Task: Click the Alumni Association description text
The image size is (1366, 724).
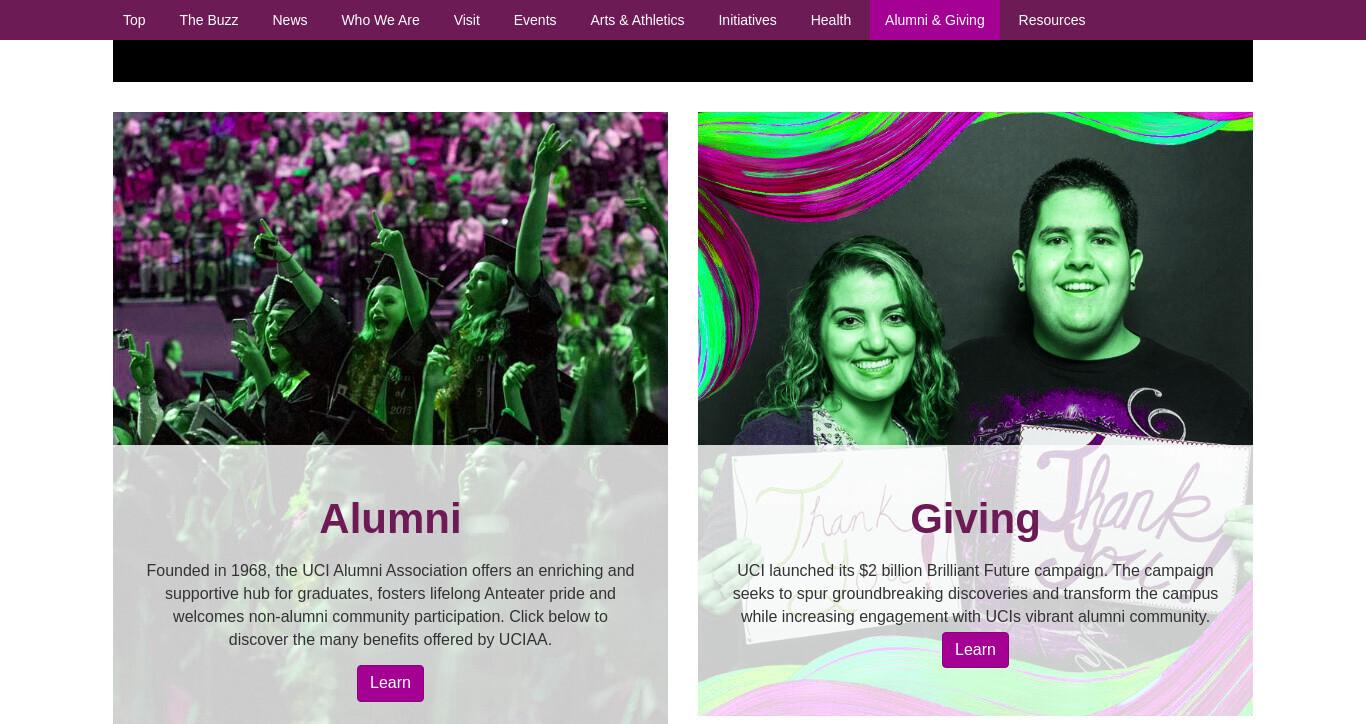Action: (390, 605)
